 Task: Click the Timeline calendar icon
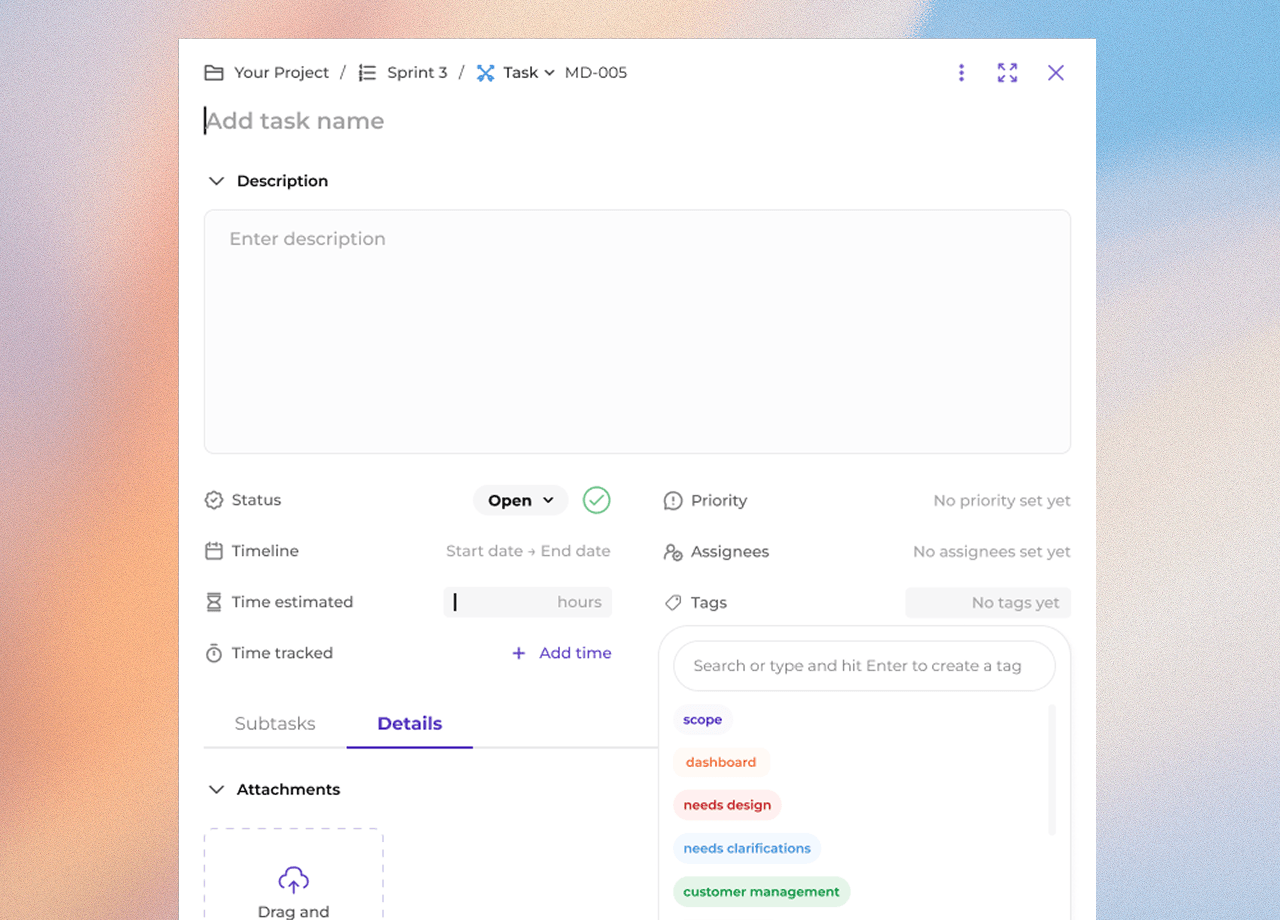coord(214,551)
